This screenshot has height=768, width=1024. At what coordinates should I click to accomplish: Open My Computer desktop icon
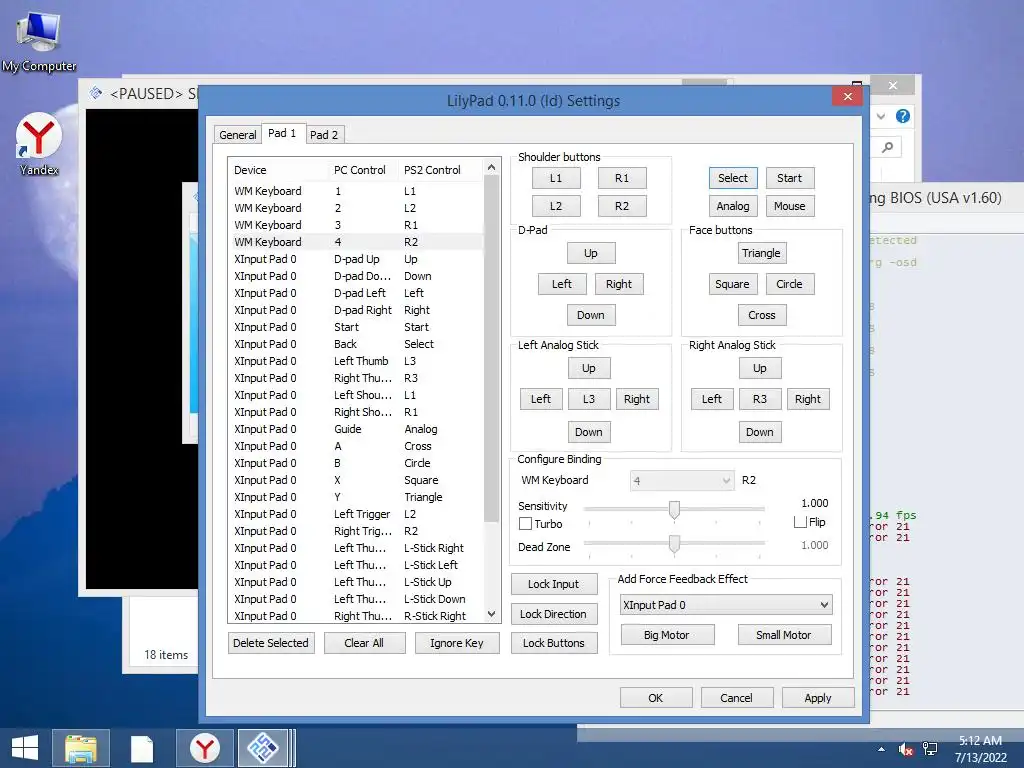pyautogui.click(x=39, y=40)
